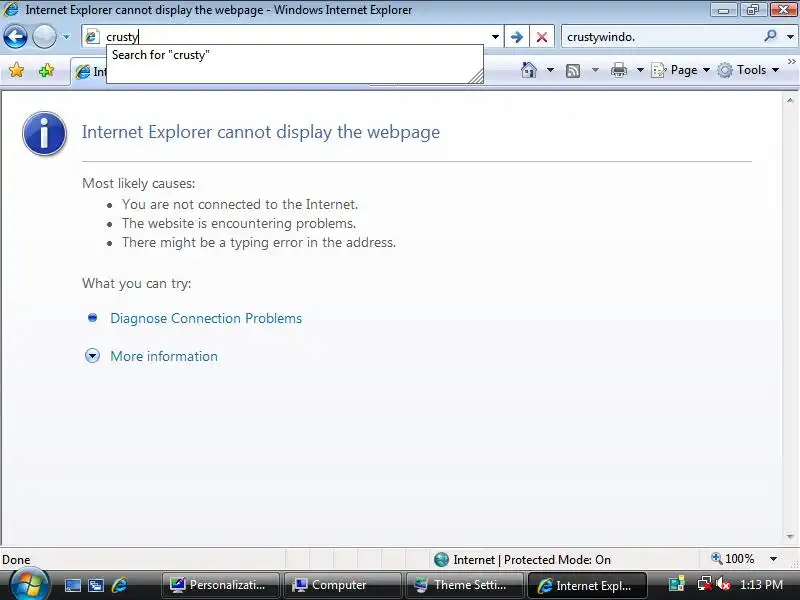Switch to Personalization taskbar button
The image size is (800, 600).
pos(220,585)
